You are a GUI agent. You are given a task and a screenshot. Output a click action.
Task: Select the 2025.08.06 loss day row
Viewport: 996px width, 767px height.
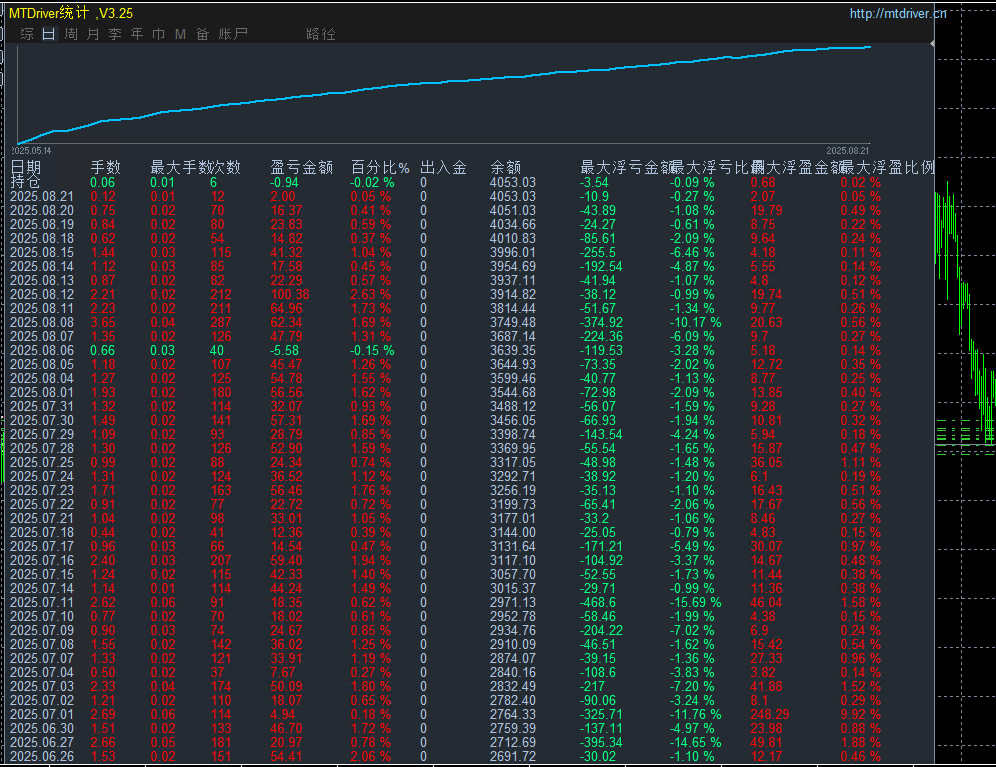(x=42, y=350)
